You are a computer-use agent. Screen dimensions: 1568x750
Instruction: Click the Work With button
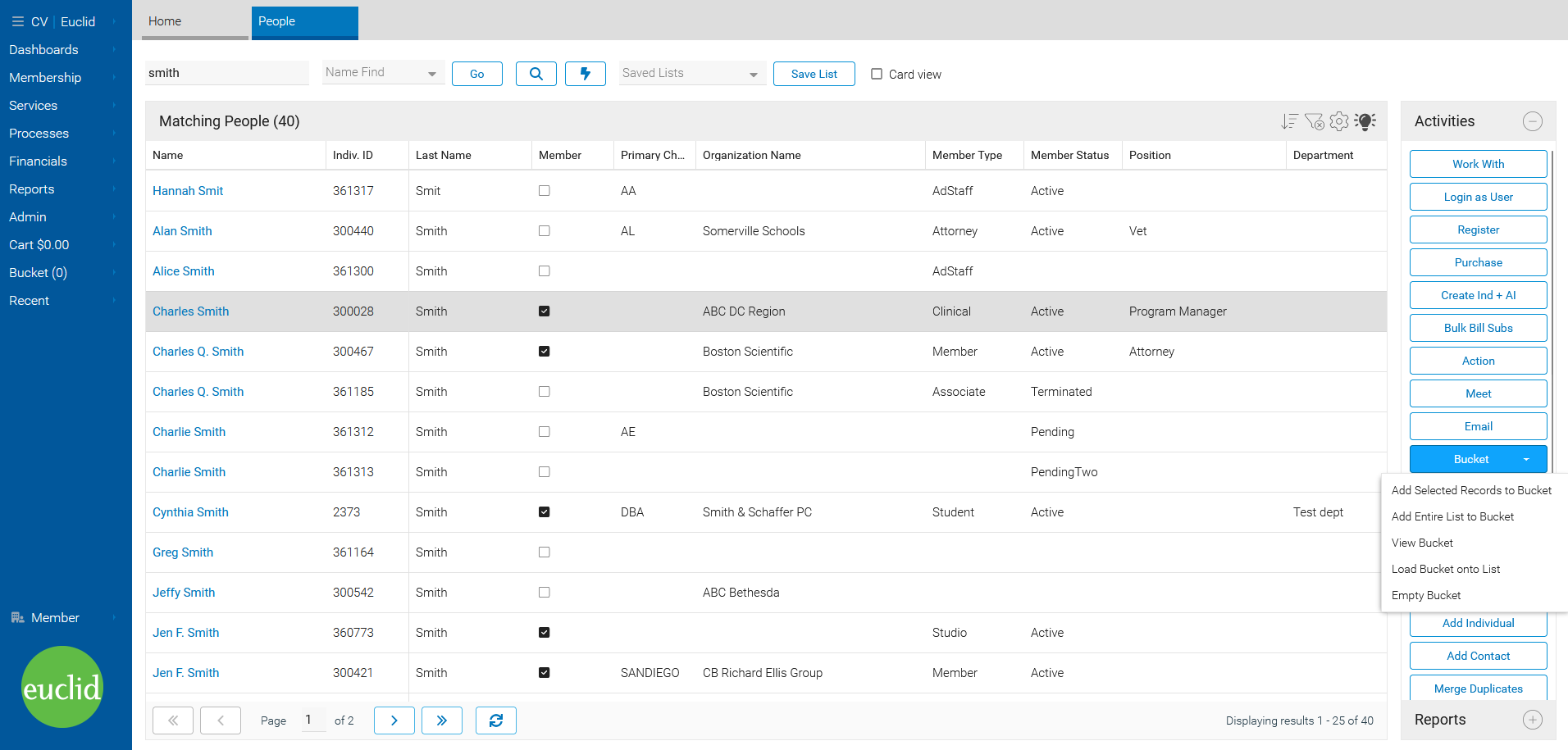point(1479,164)
